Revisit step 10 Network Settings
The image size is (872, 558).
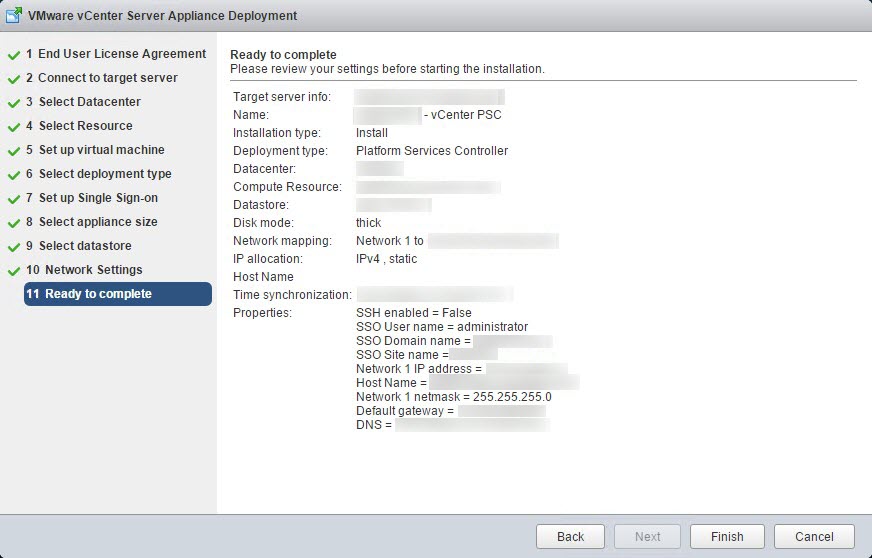(84, 270)
